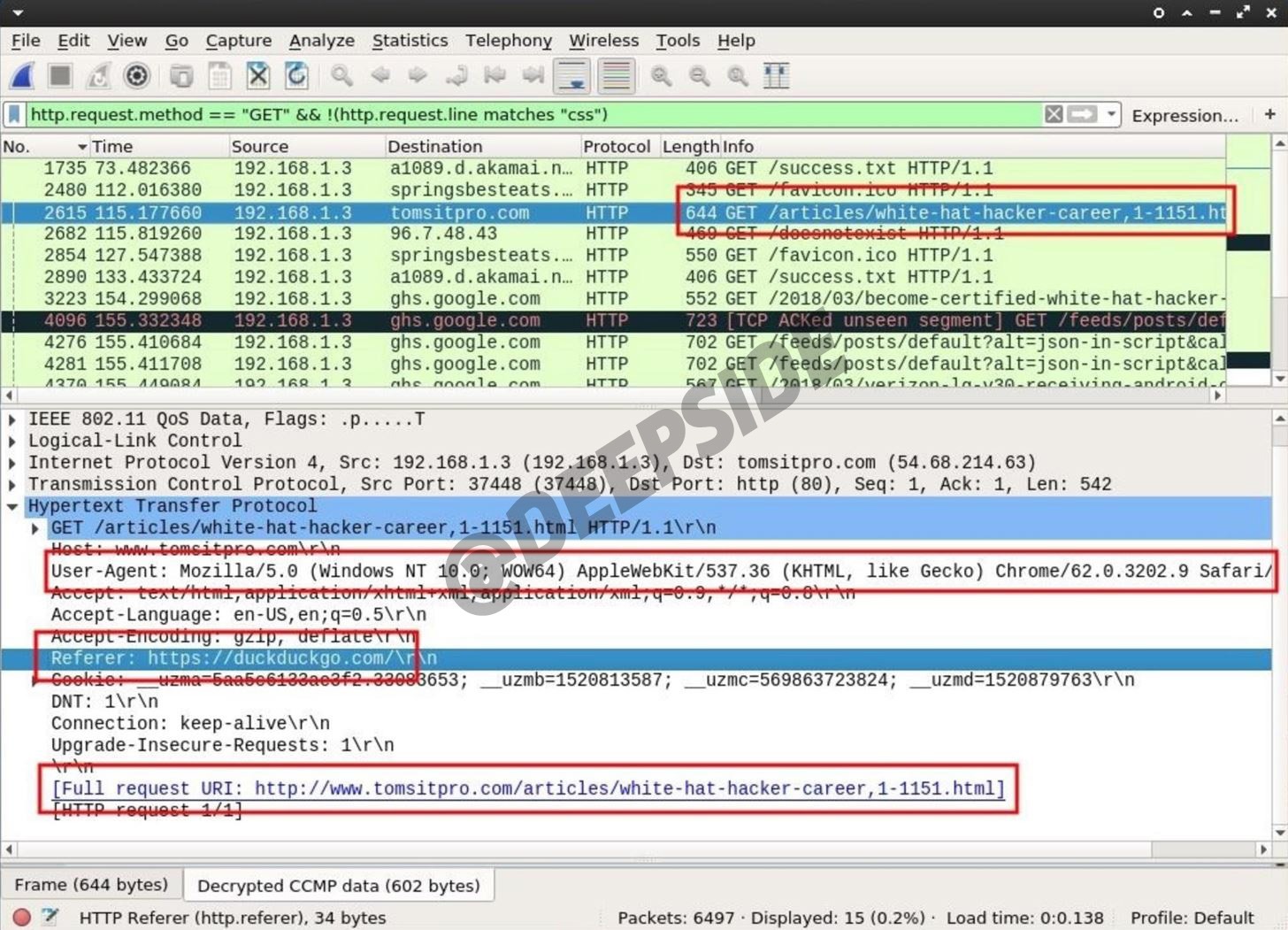This screenshot has width=1288, height=930.
Task: Zoom in on packet text
Action: 661,76
